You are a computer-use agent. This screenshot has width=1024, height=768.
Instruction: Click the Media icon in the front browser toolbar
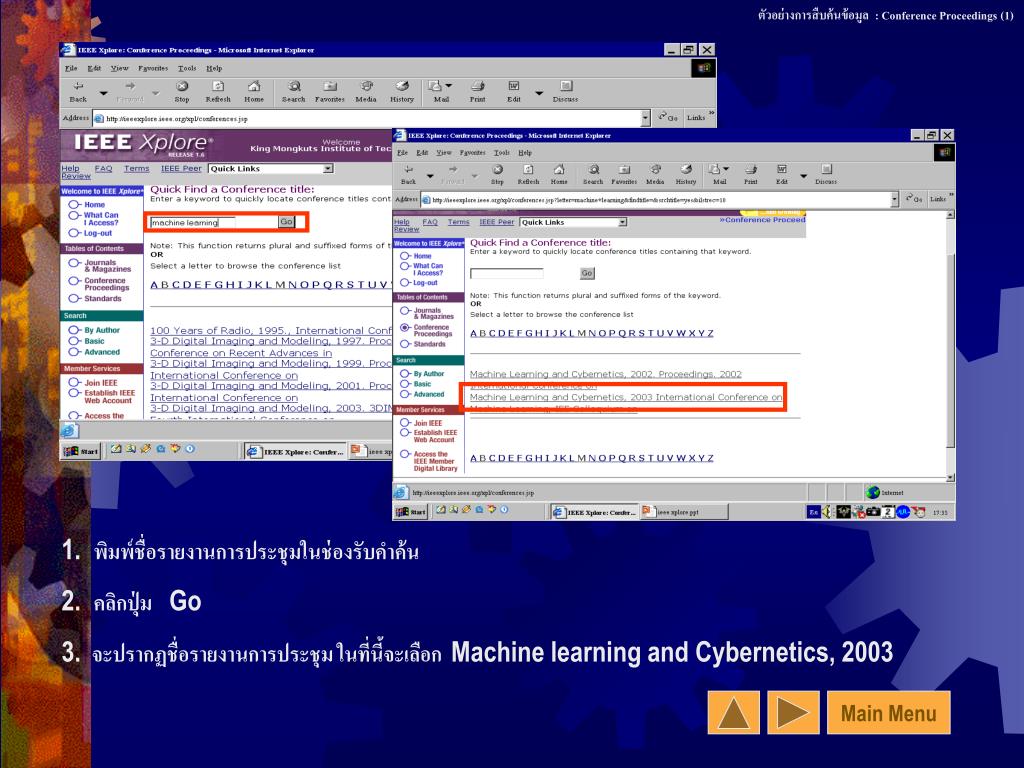coord(655,170)
